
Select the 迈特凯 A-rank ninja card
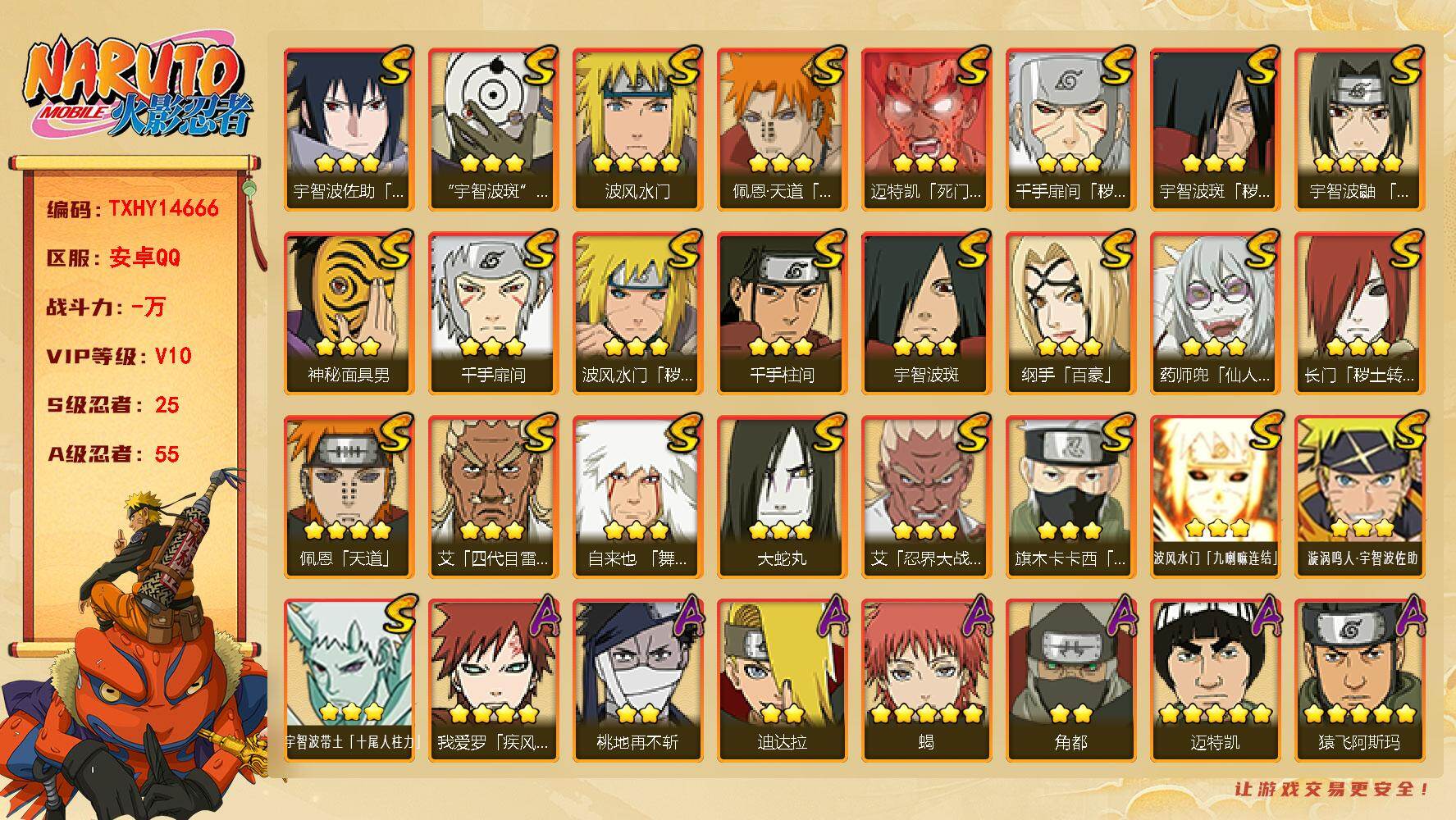[1215, 680]
